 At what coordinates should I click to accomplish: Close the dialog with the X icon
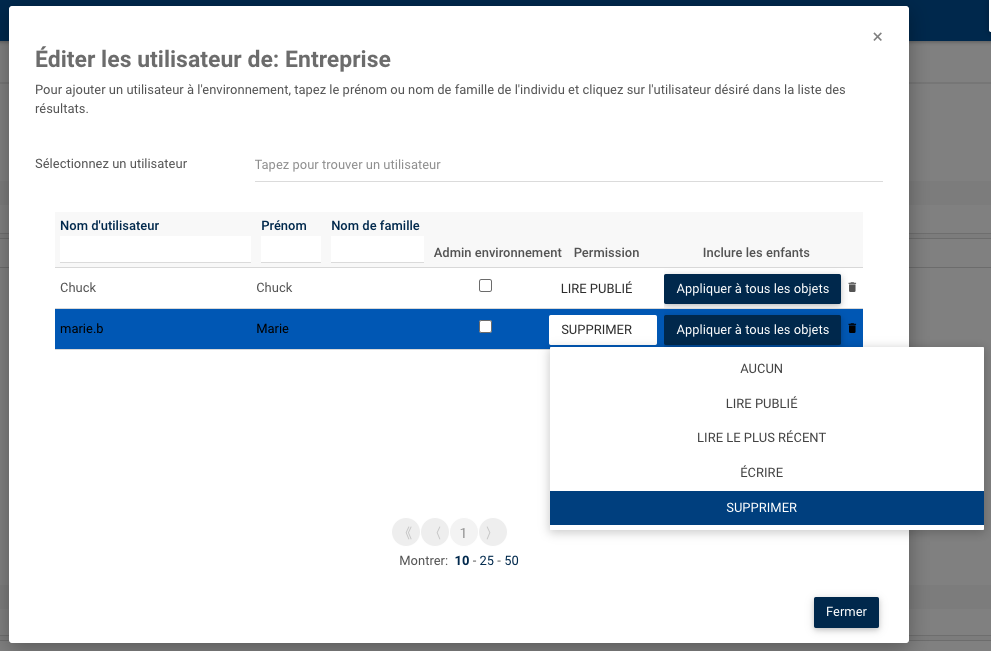click(x=877, y=37)
